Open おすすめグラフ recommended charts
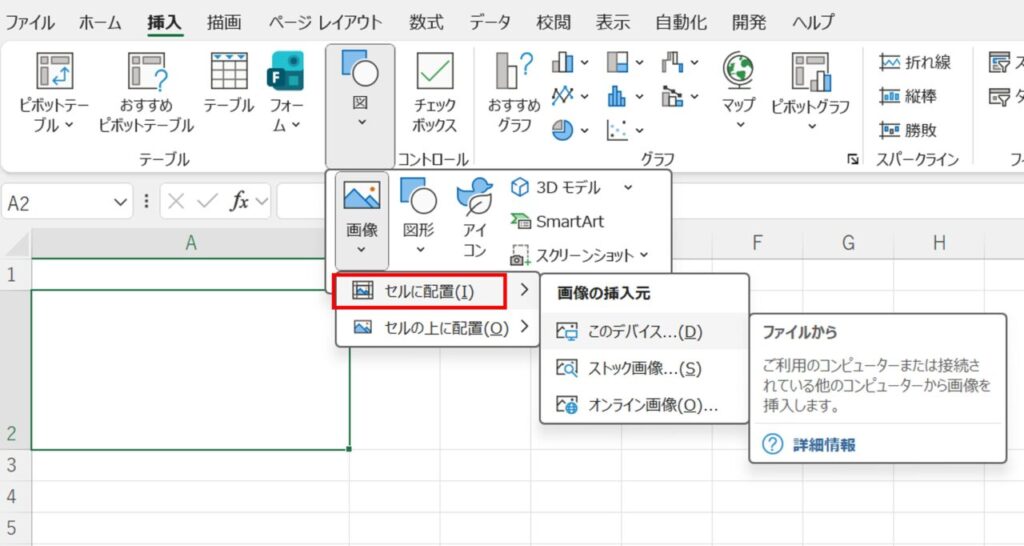Viewport: 1024px width, 546px height. [x=514, y=91]
